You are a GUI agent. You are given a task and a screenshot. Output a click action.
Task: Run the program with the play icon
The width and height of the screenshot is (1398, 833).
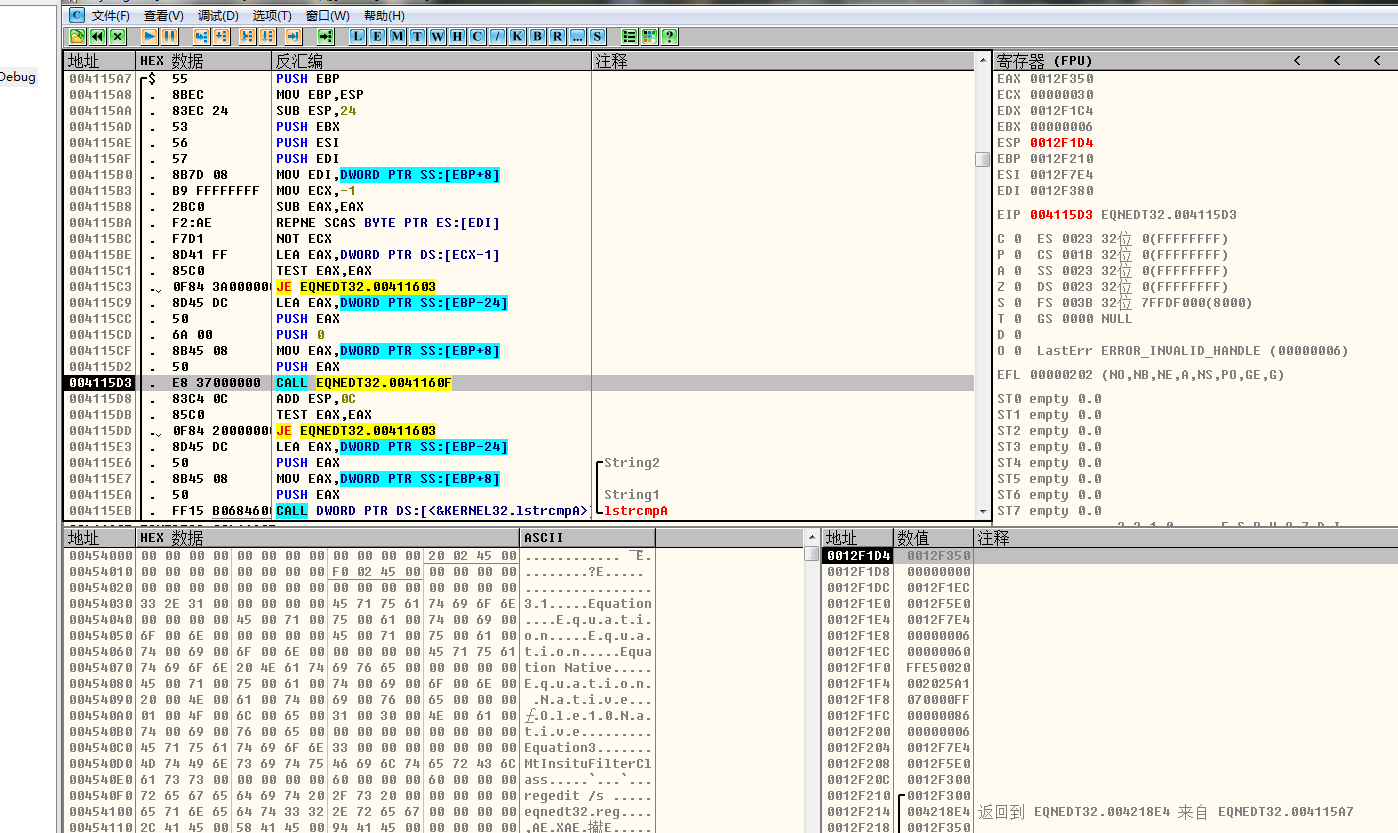pyautogui.click(x=149, y=36)
